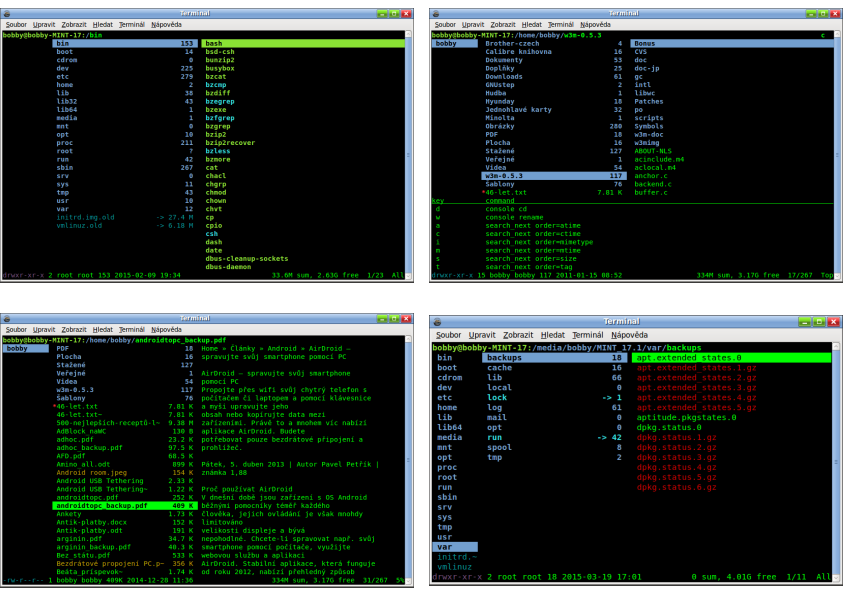Select the bzip2recover file entry

[x=230, y=143]
